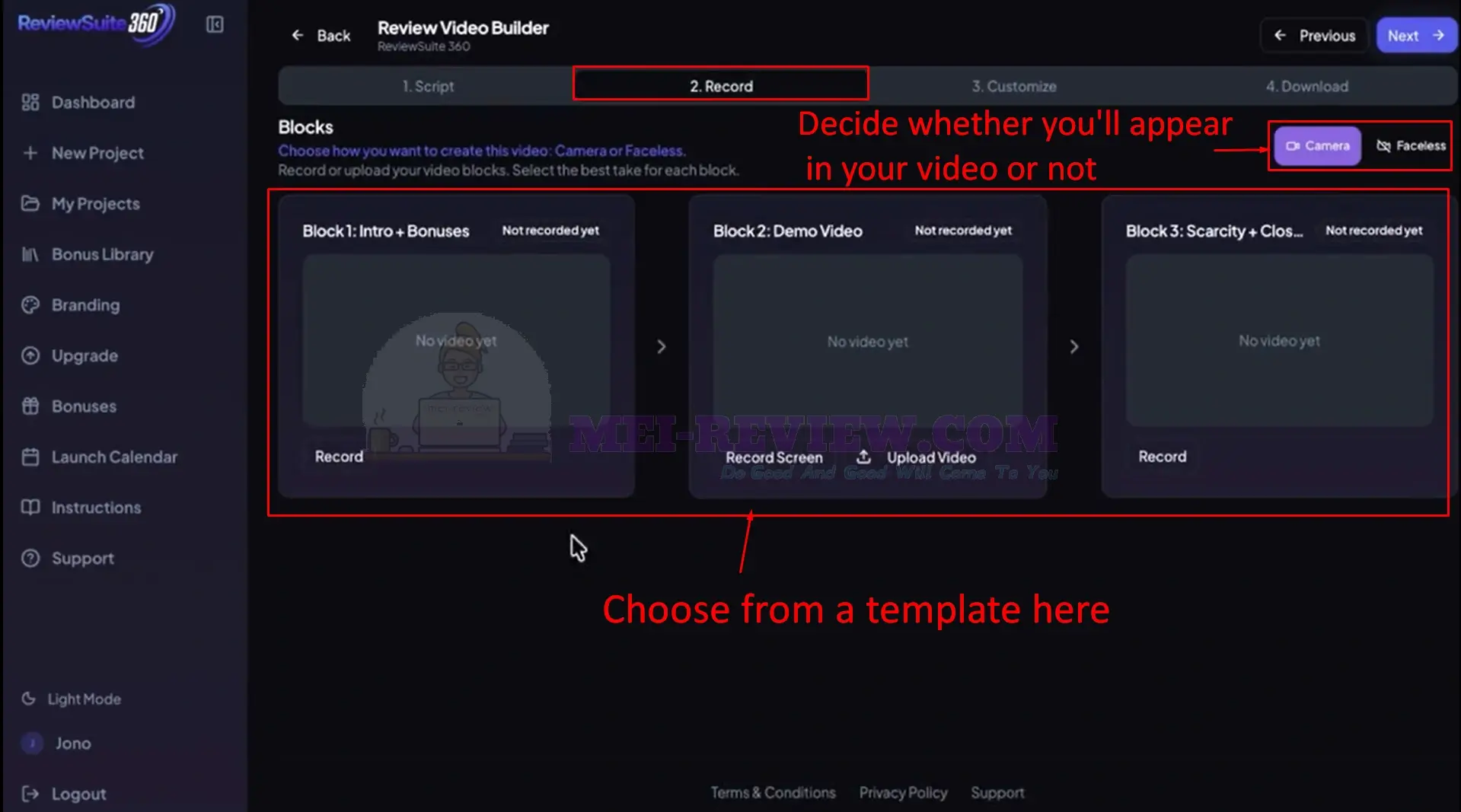Open Support in the sidebar

68,559
